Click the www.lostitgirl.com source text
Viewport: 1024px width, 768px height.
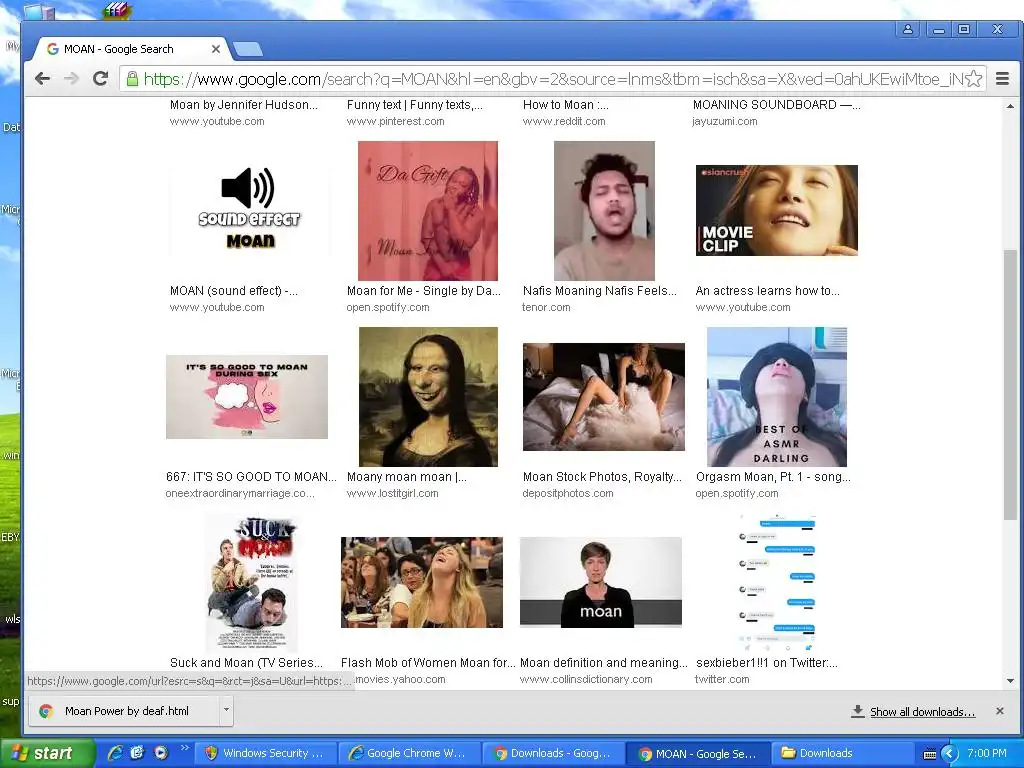point(392,493)
